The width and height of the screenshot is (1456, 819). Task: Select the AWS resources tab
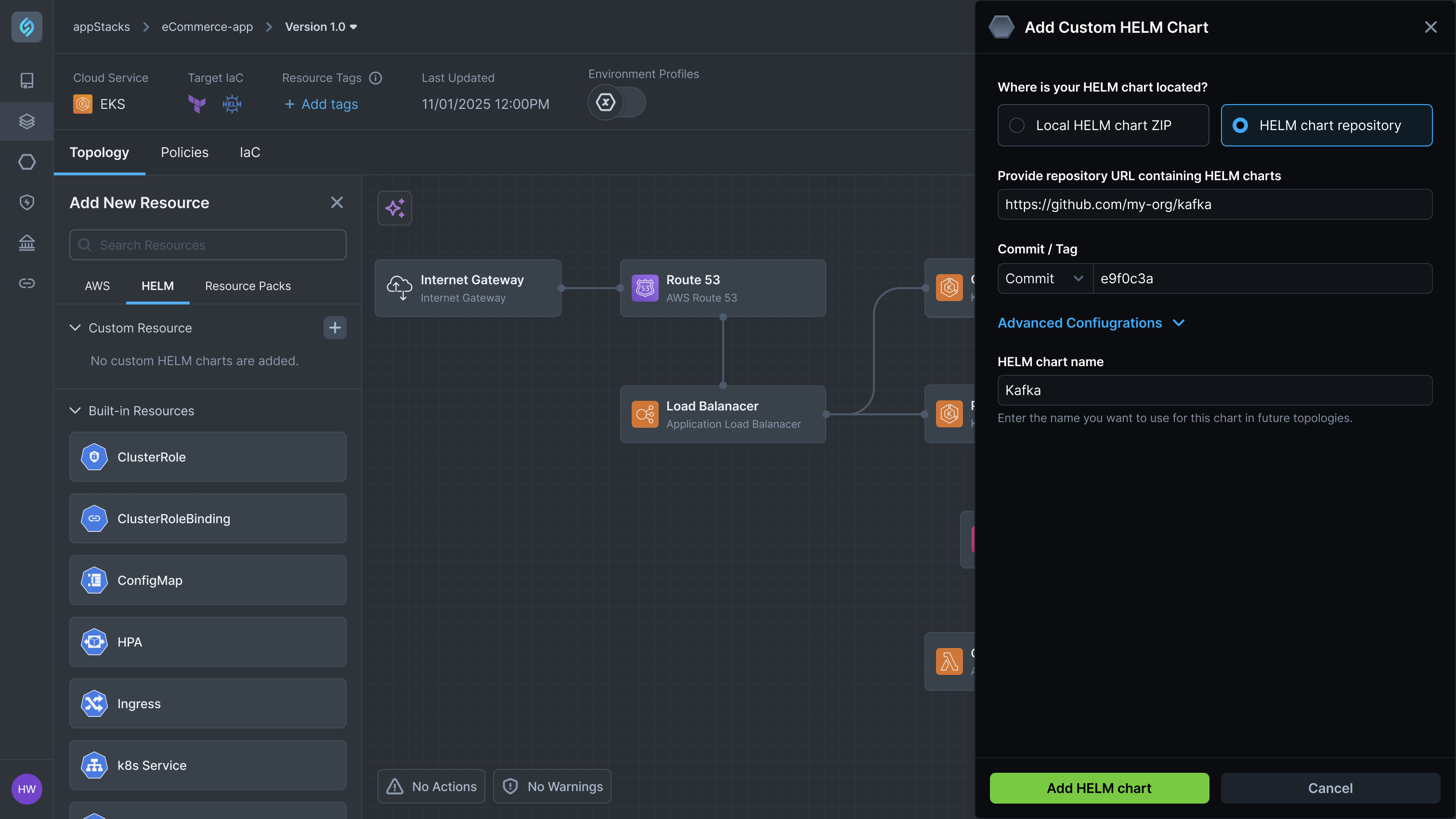pos(97,286)
